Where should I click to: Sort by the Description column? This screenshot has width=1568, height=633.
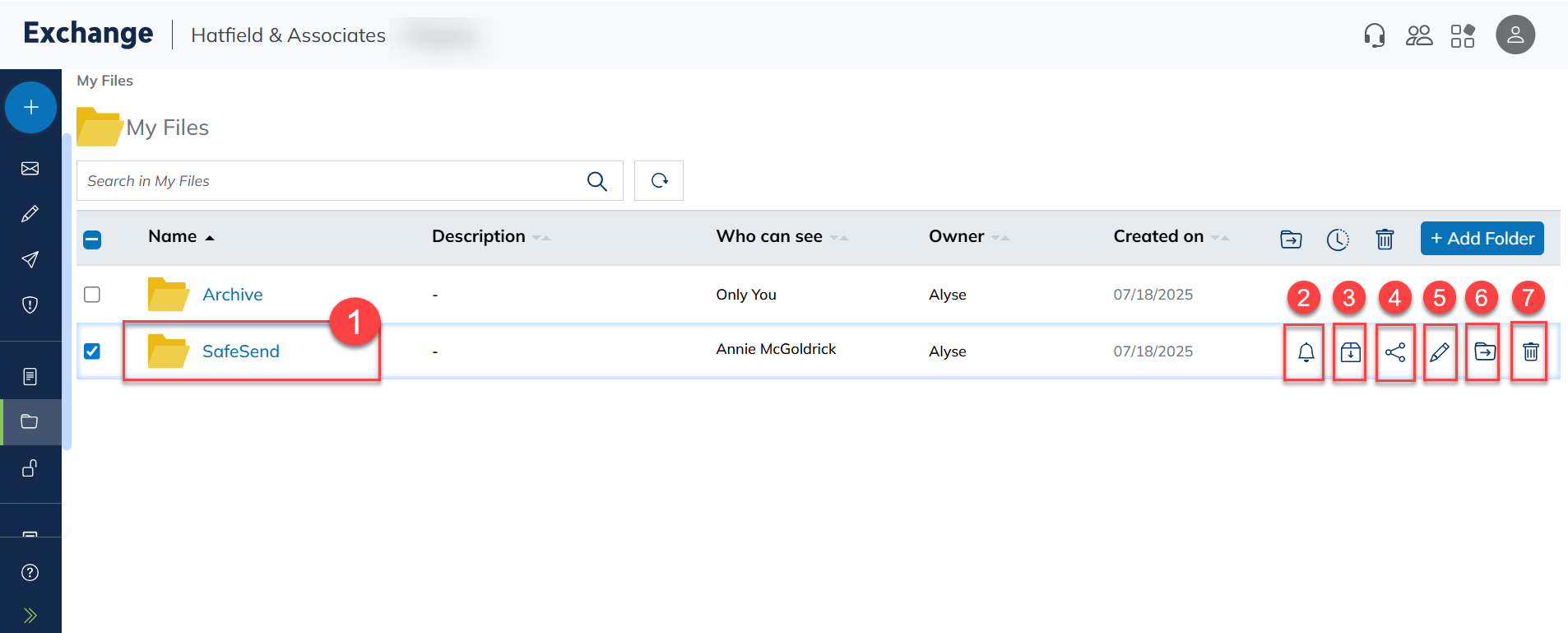coord(490,237)
